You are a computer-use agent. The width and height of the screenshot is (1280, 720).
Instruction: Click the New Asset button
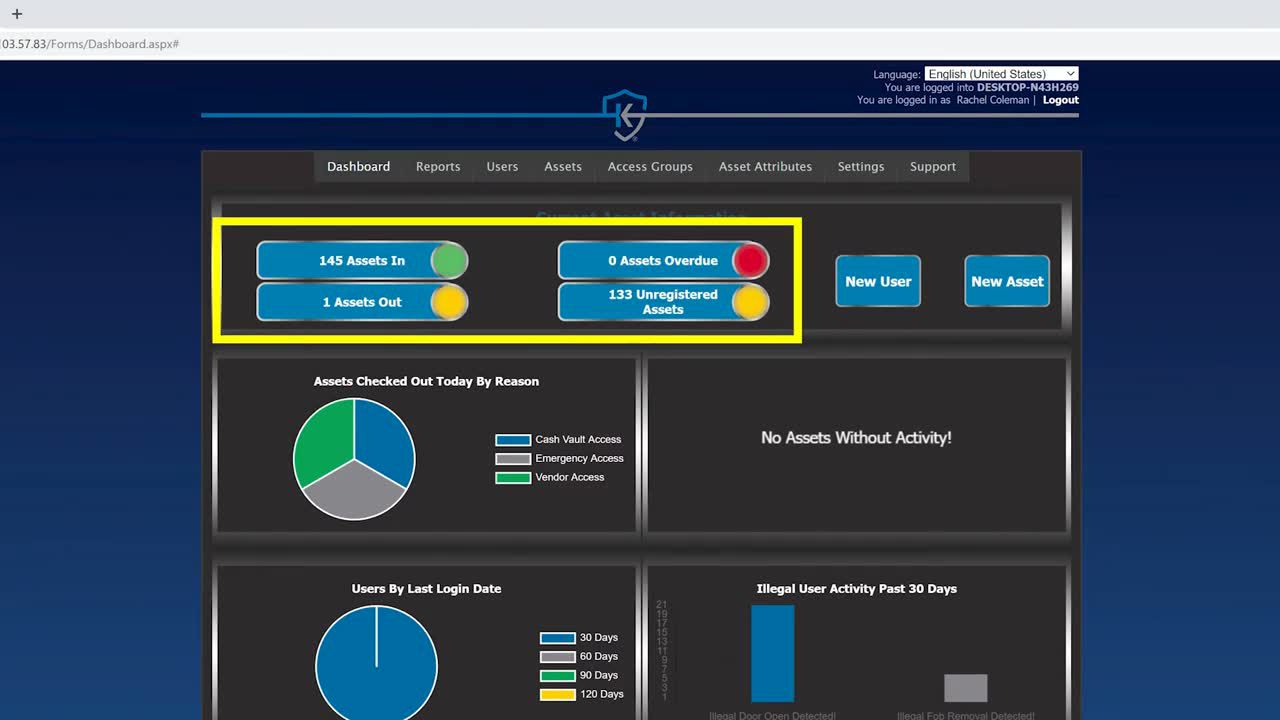point(1006,281)
